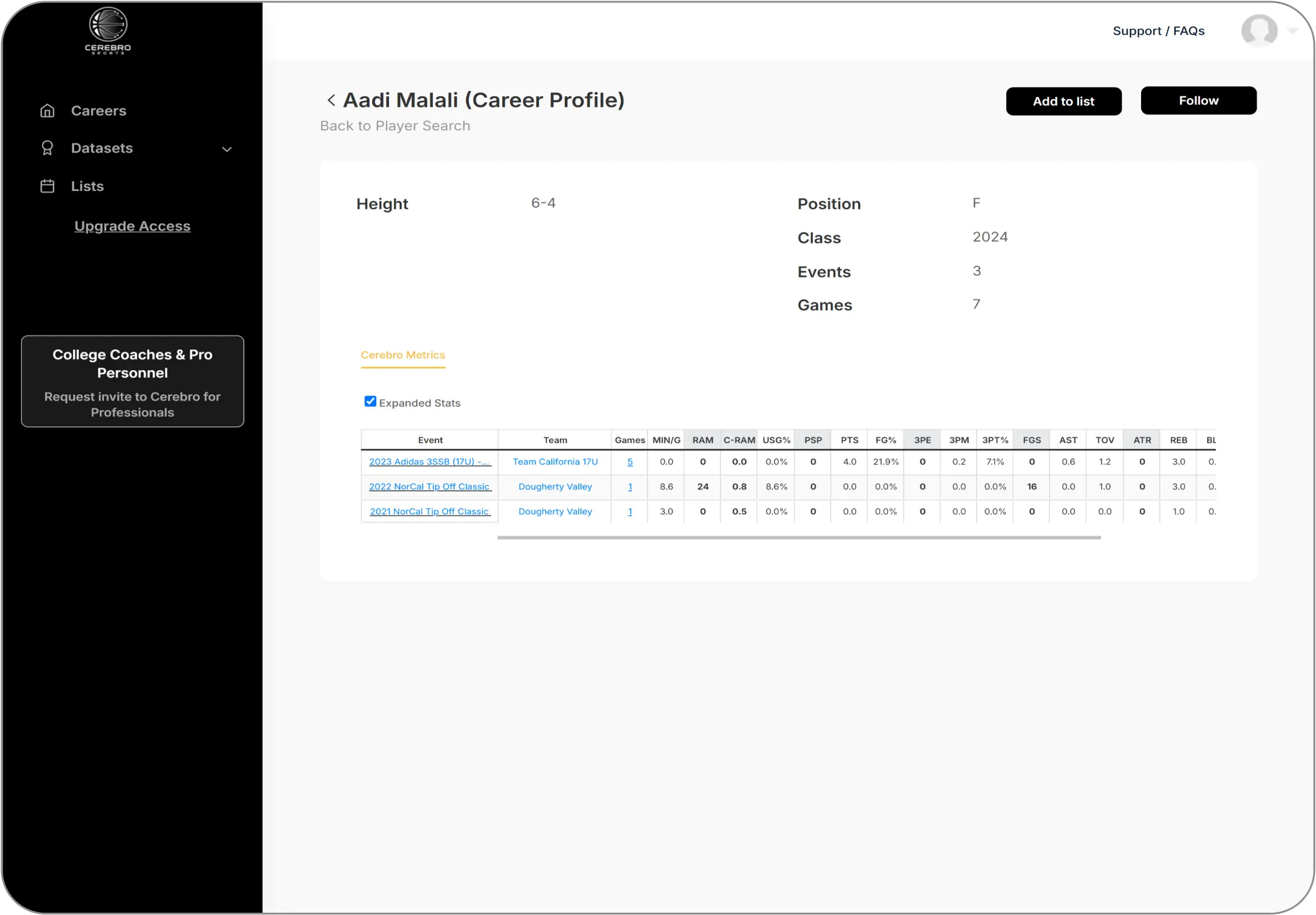Click the Cerebro Sports logo
1316x915 pixels.
(108, 30)
